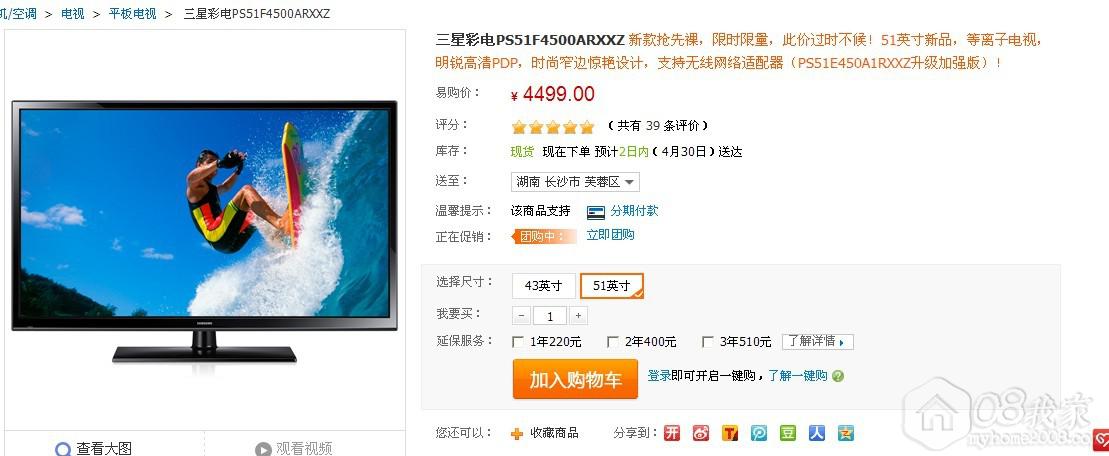Click the green help icon after 了解一键购
The image size is (1109, 456).
(x=838, y=376)
